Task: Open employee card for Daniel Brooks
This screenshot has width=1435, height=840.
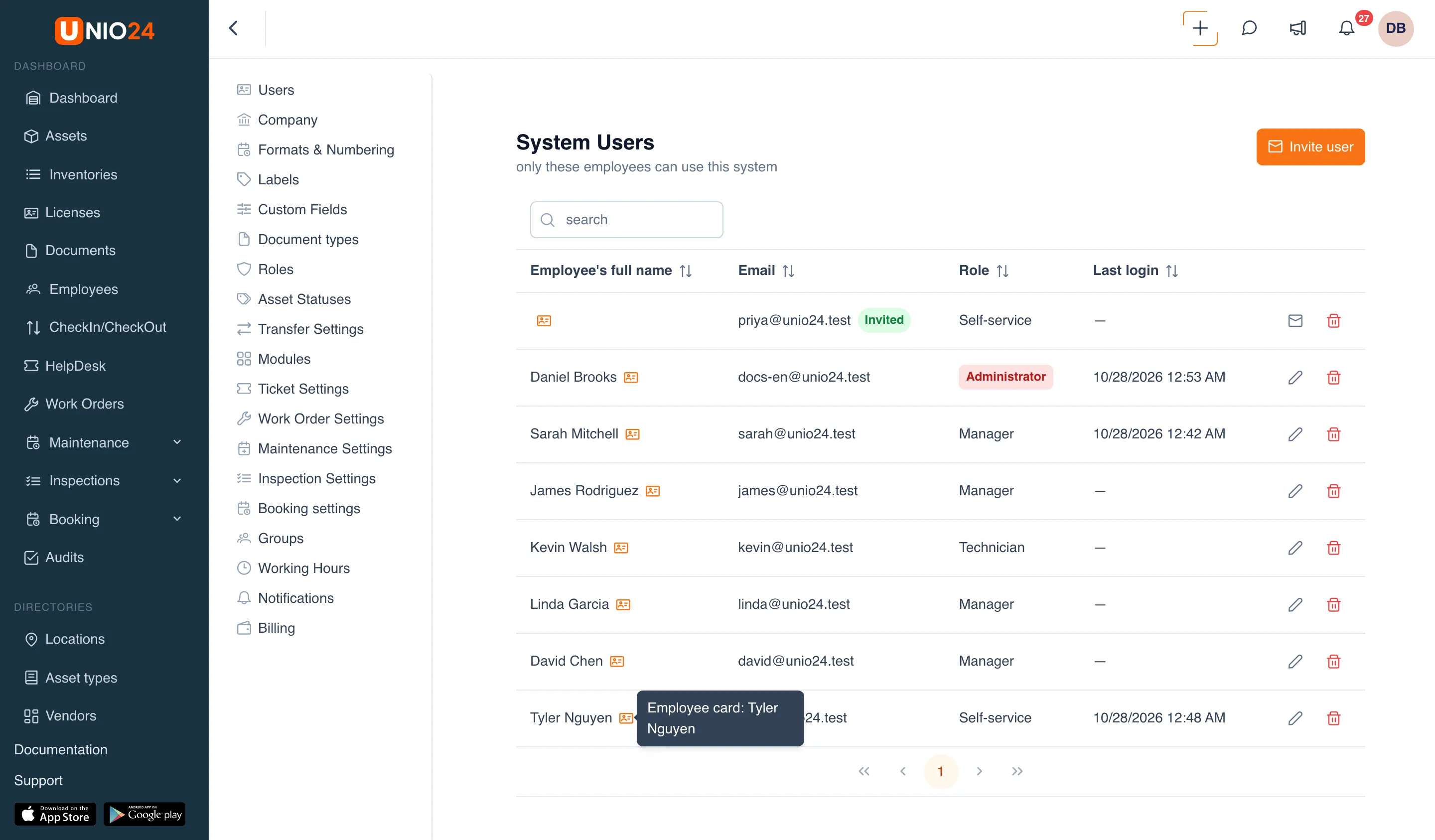Action: [630, 378]
